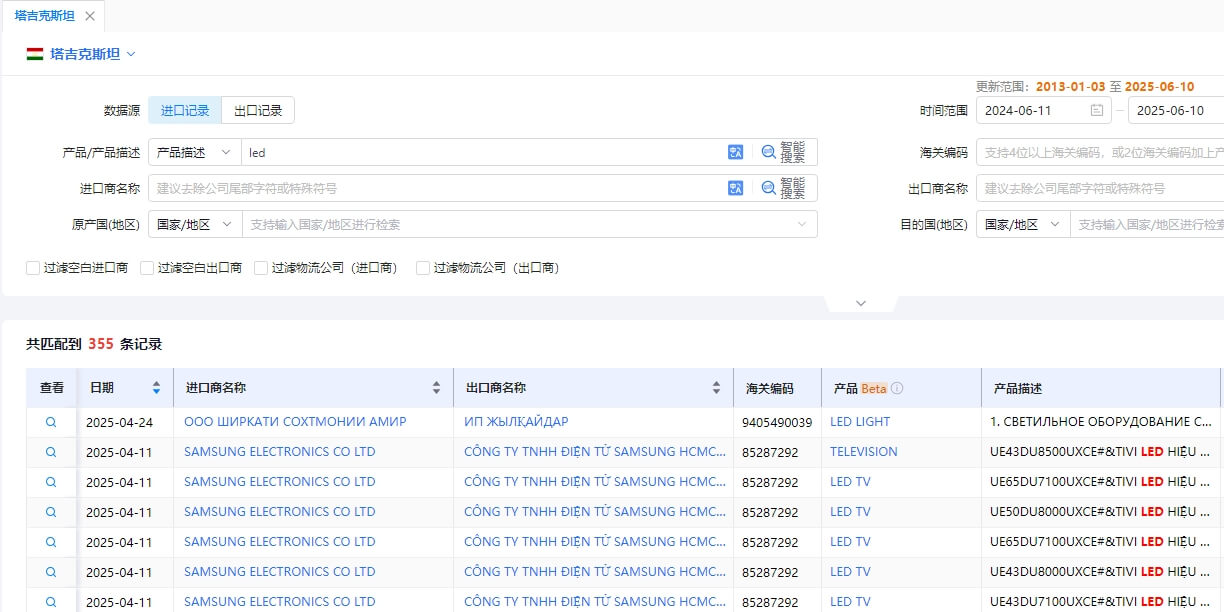Viewport: 1224px width, 612px height.
Task: Click the product search field containing led
Action: pyautogui.click(x=483, y=152)
